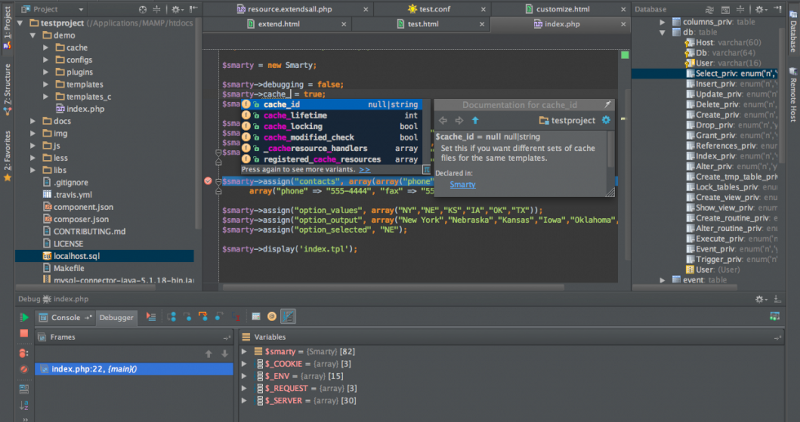Collapse the testproject root folder
This screenshot has width=800, height=422.
tap(20, 23)
